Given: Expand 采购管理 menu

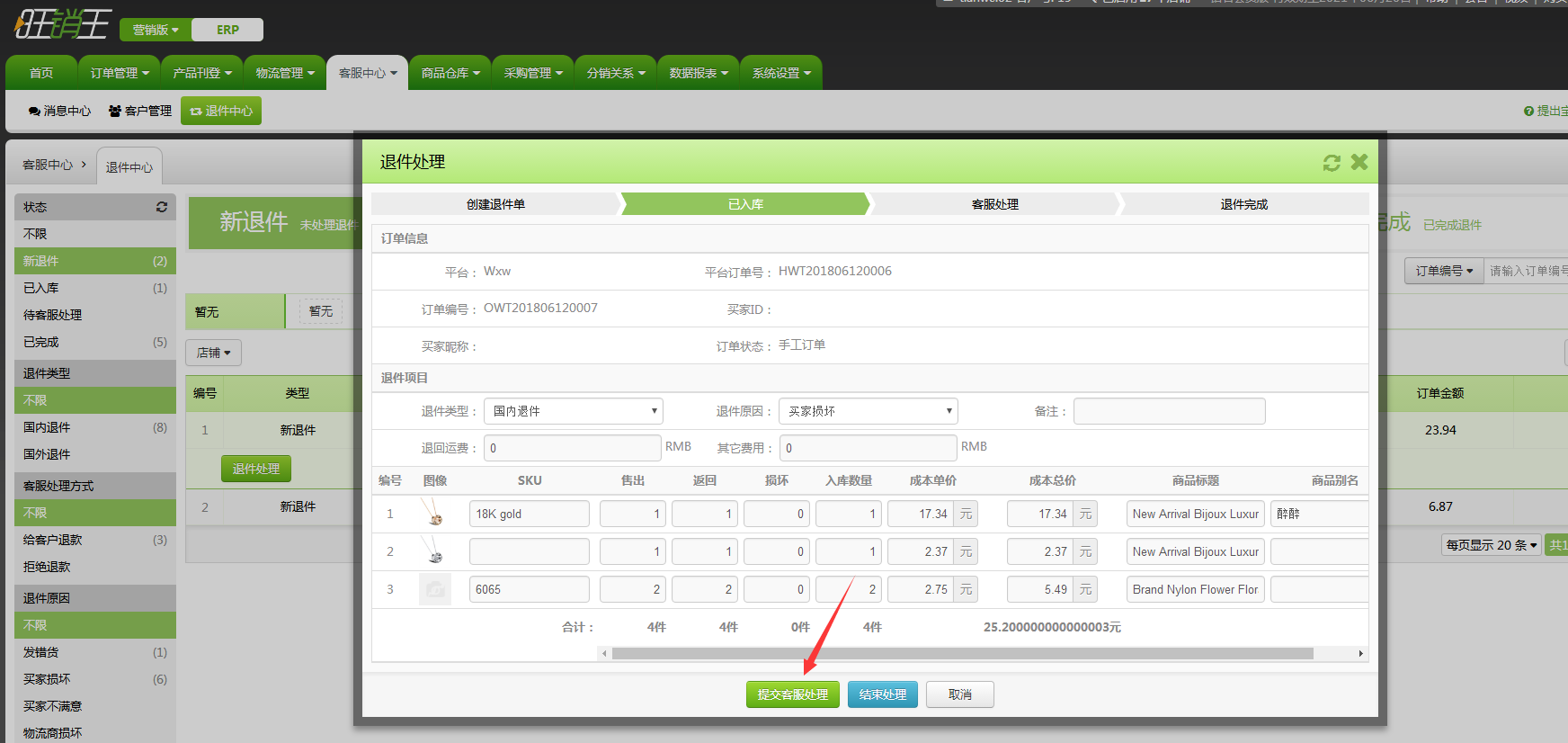Looking at the screenshot, I should pos(533,73).
